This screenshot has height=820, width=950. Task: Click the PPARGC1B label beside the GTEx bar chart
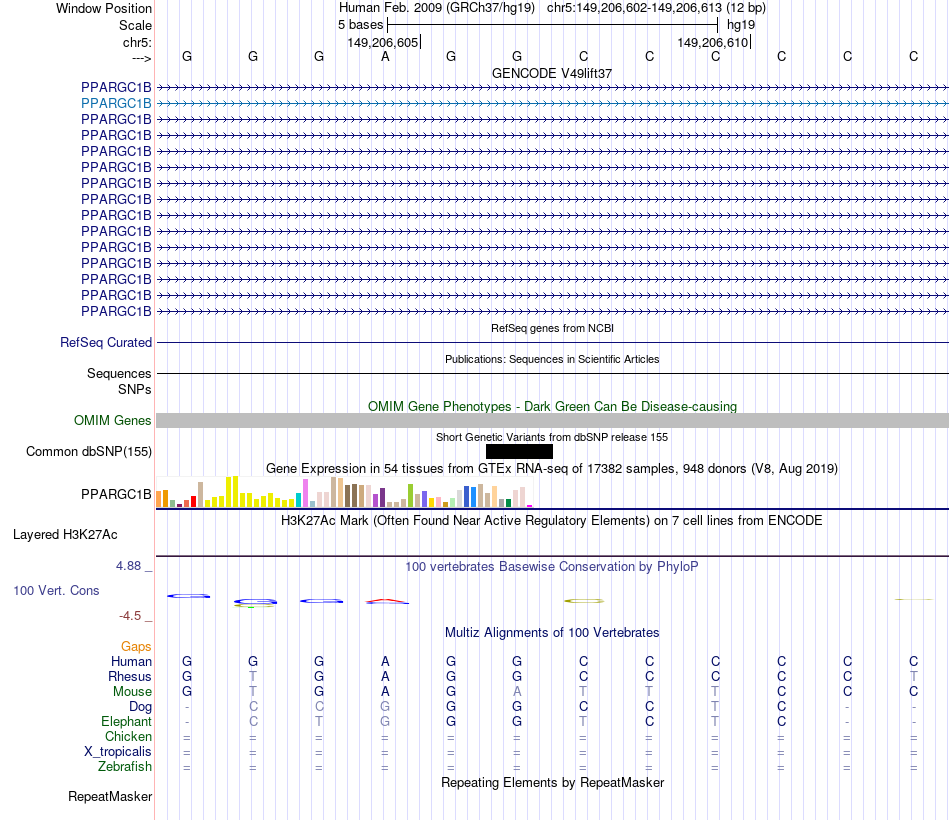[x=116, y=495]
